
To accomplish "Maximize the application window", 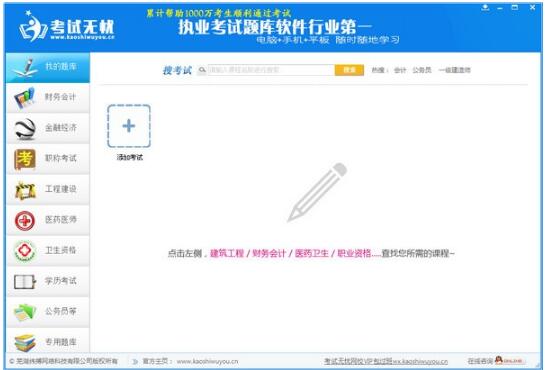I will [515, 7].
